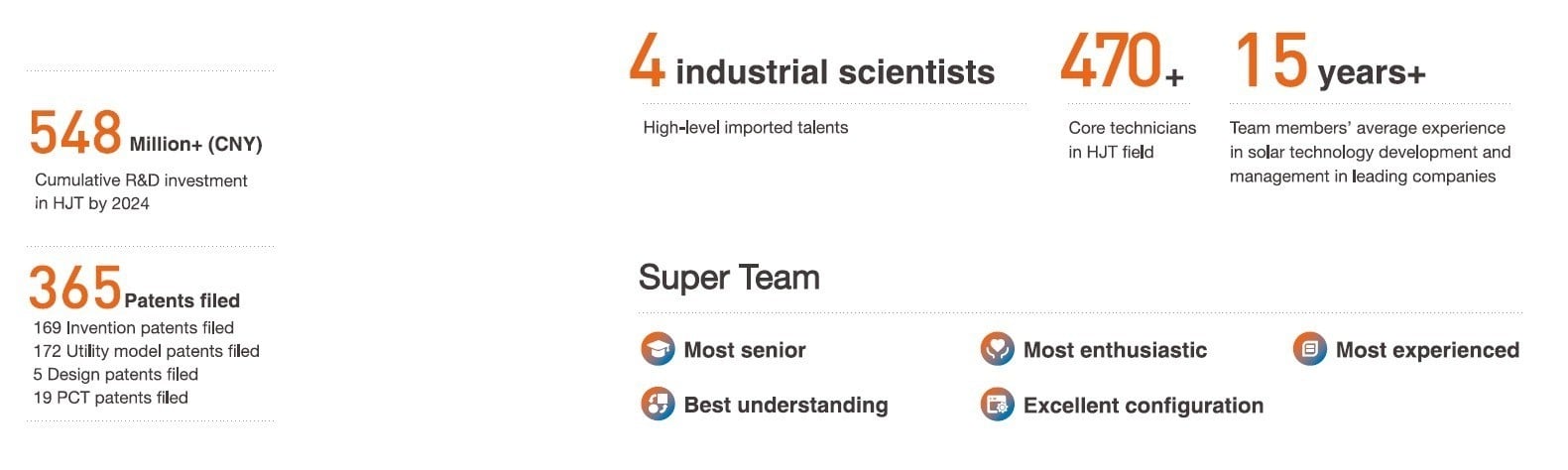Screen dimensions: 1568x470
Task: Open the shapes icon next to Best understanding
Action: click(657, 405)
